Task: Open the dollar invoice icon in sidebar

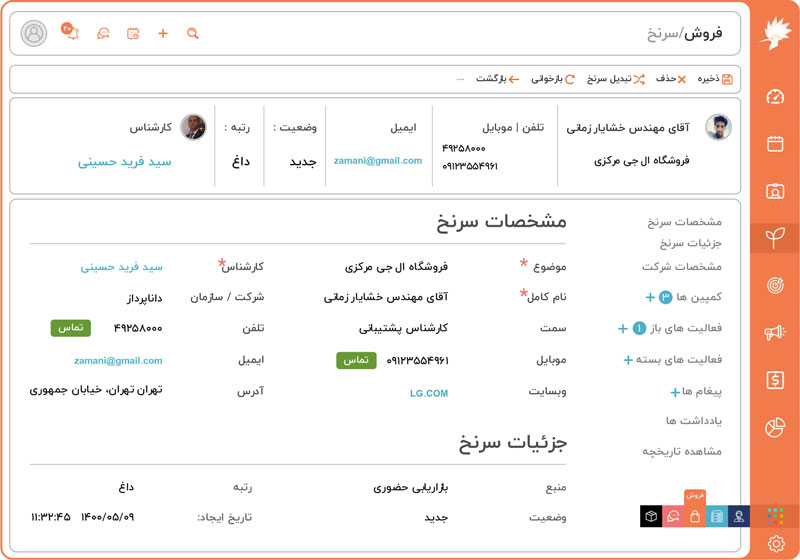Action: (x=775, y=380)
